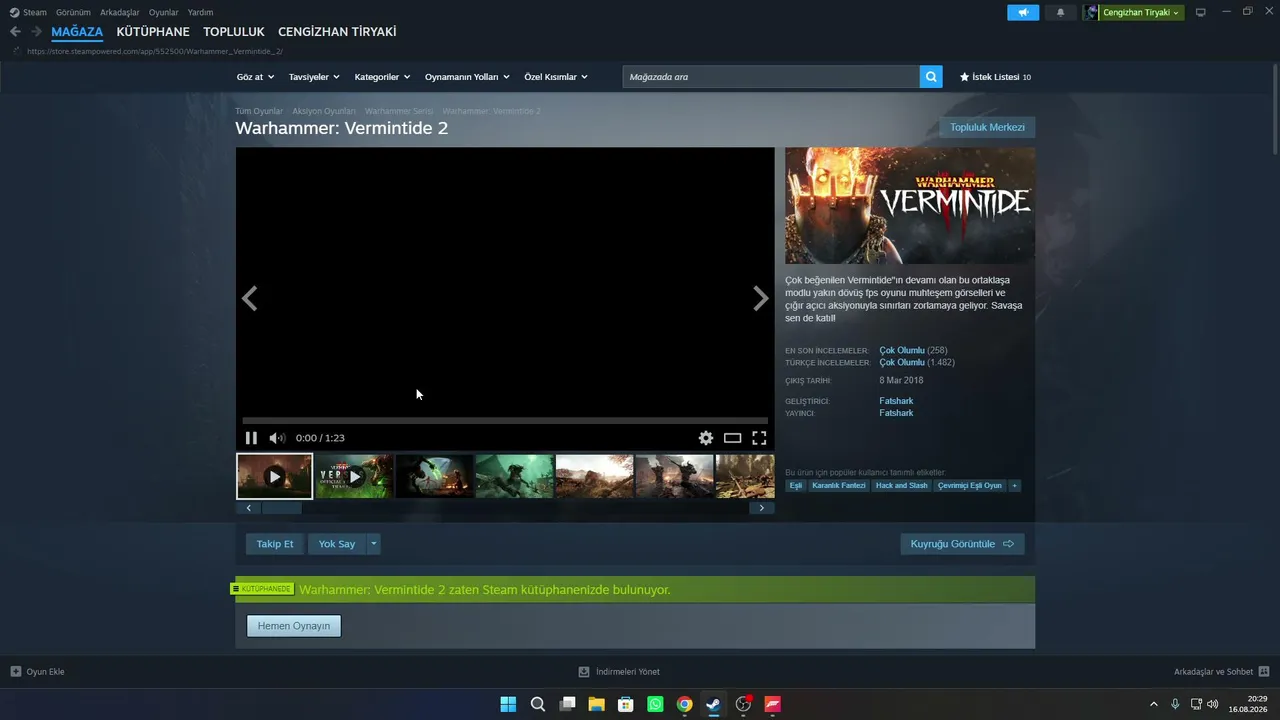Show hidden system tray icons
Image resolution: width=1280 pixels, height=720 pixels.
pyautogui.click(x=1154, y=704)
